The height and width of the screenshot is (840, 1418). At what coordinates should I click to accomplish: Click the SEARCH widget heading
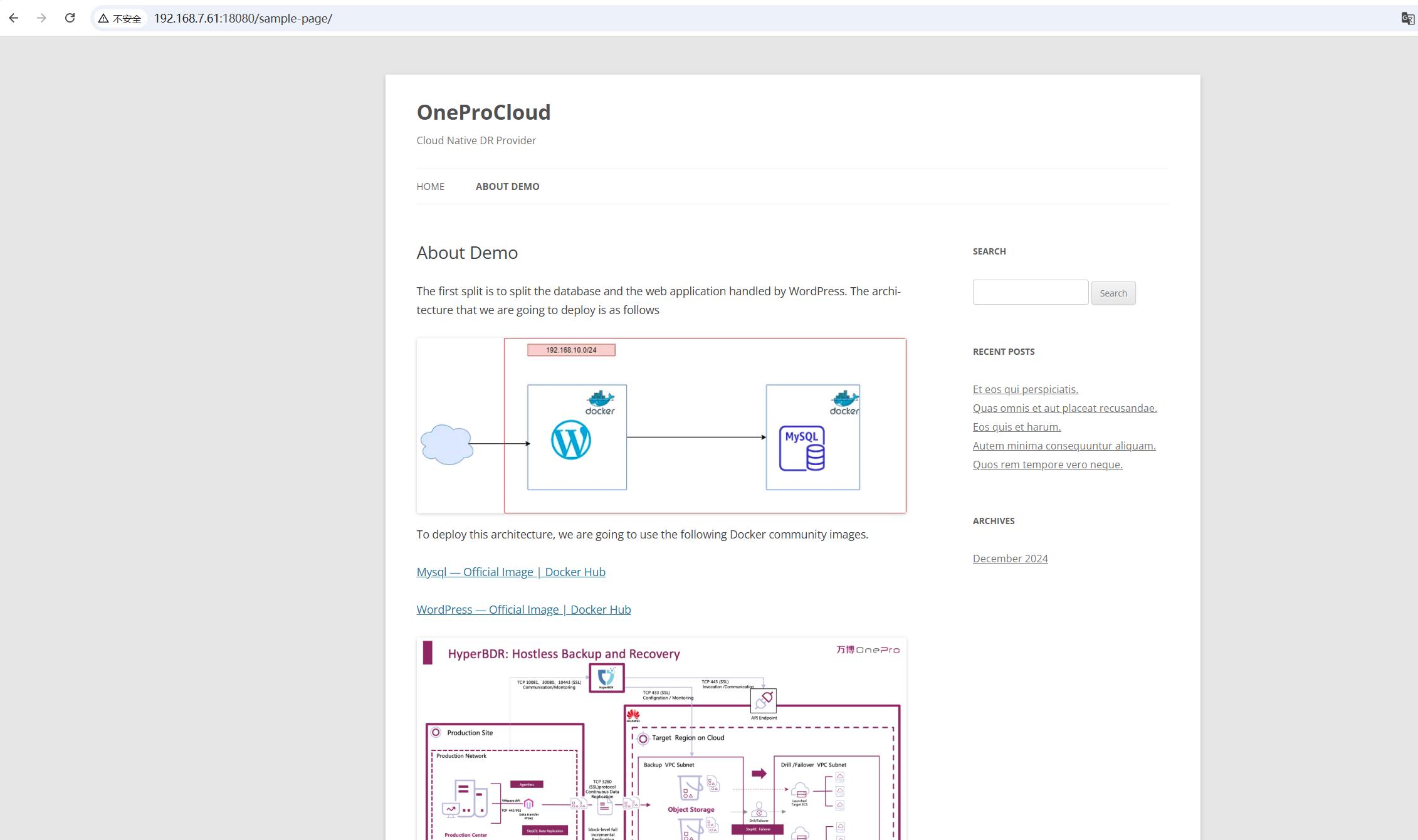point(989,251)
